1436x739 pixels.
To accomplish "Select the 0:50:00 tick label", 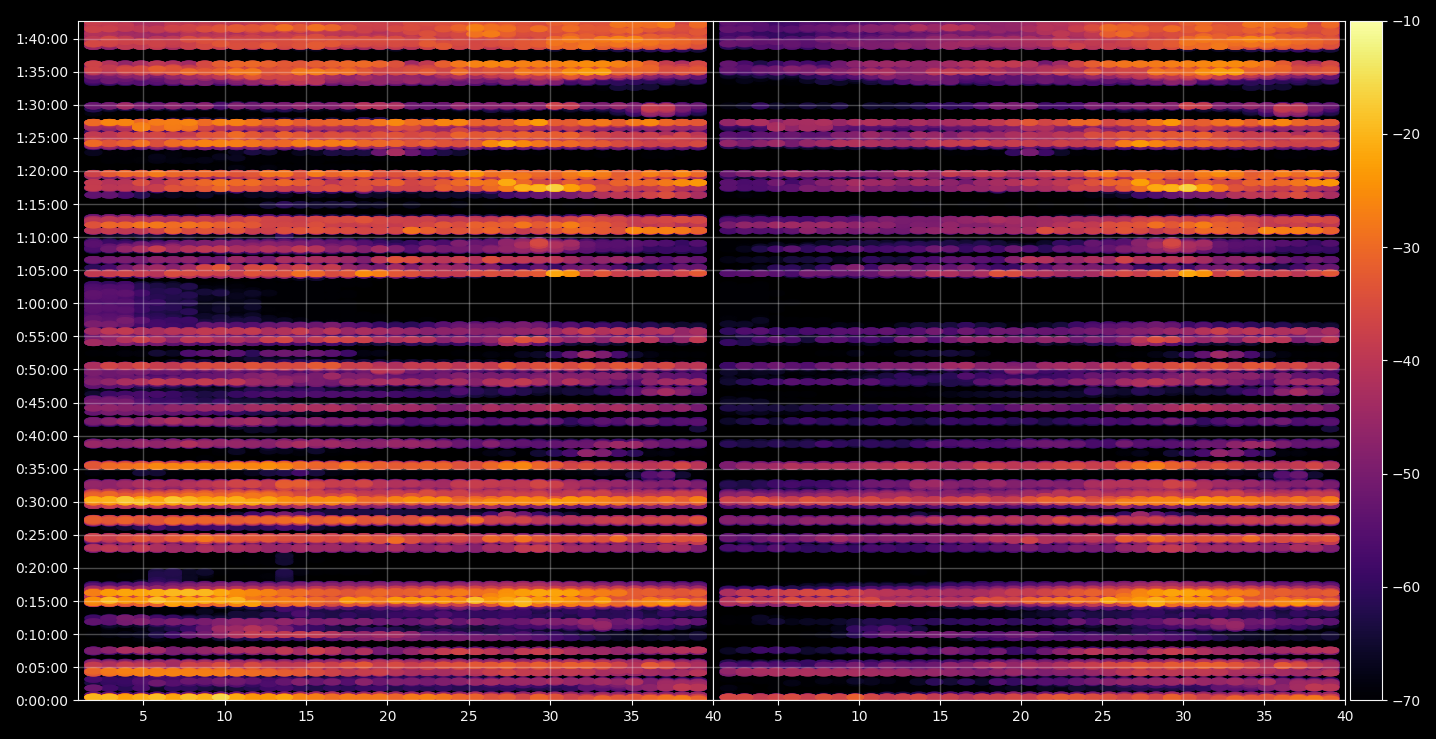I will pos(42,370).
